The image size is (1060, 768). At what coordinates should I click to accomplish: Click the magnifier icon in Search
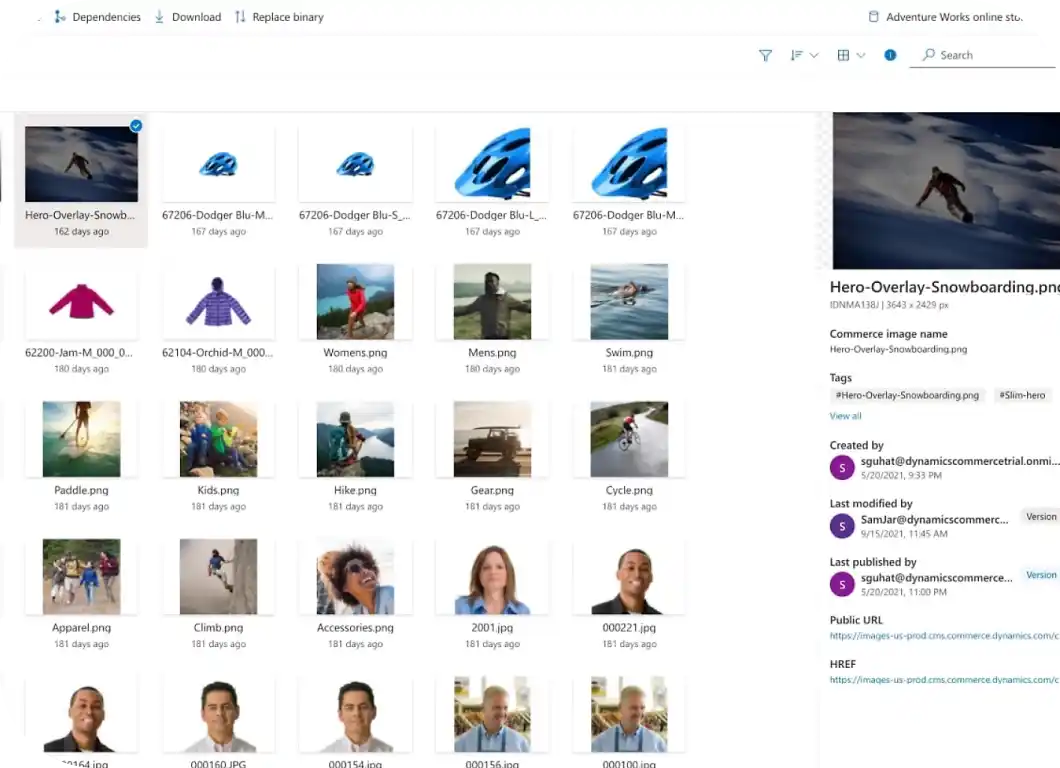coord(929,56)
